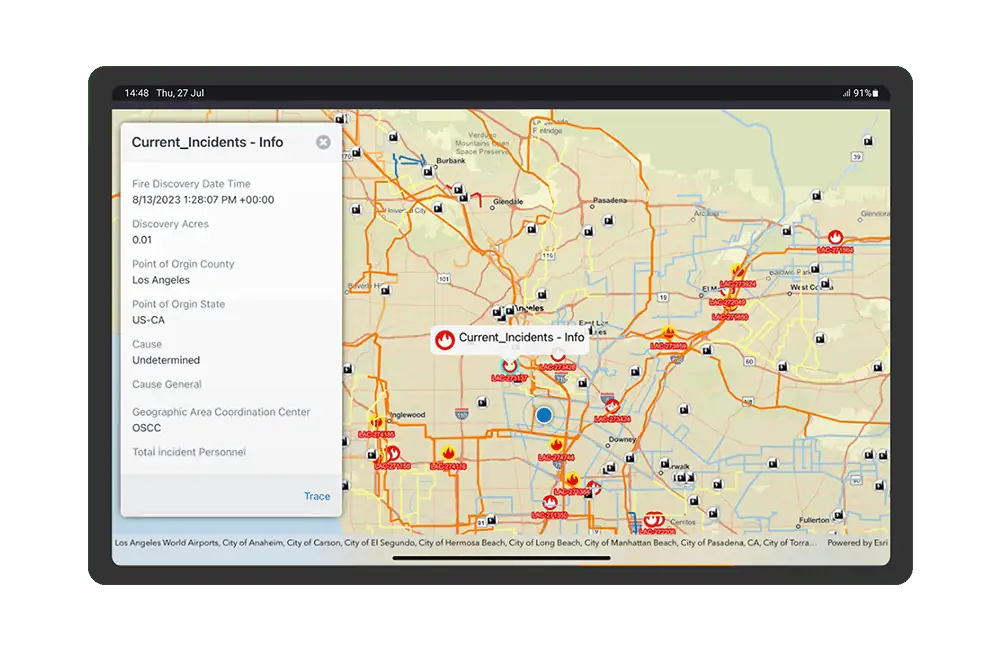
Task: Select the highlighted fire incident below the callout
Action: (509, 366)
